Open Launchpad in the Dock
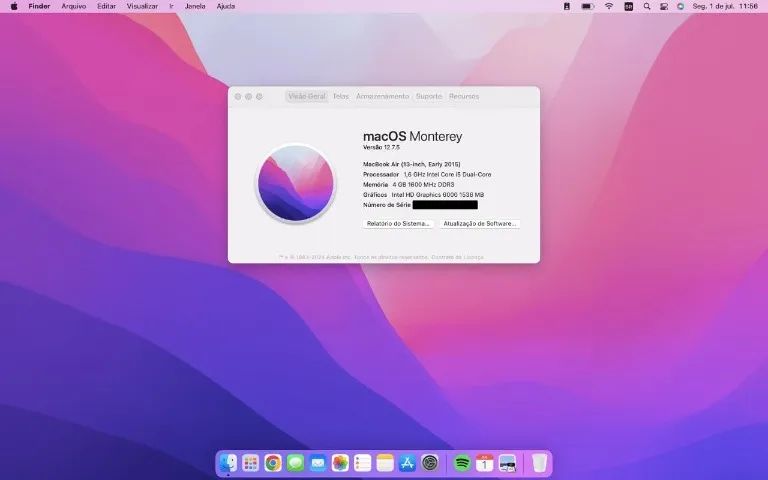 [250, 462]
